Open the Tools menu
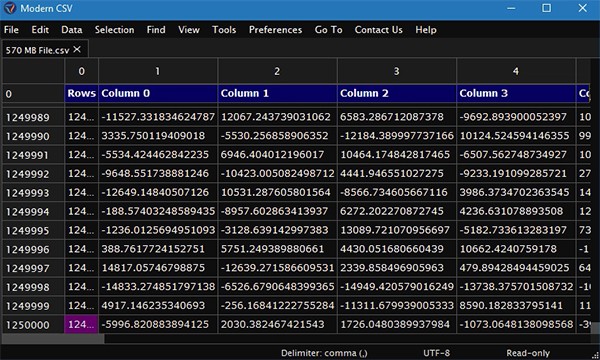The image size is (600, 360). tap(224, 30)
